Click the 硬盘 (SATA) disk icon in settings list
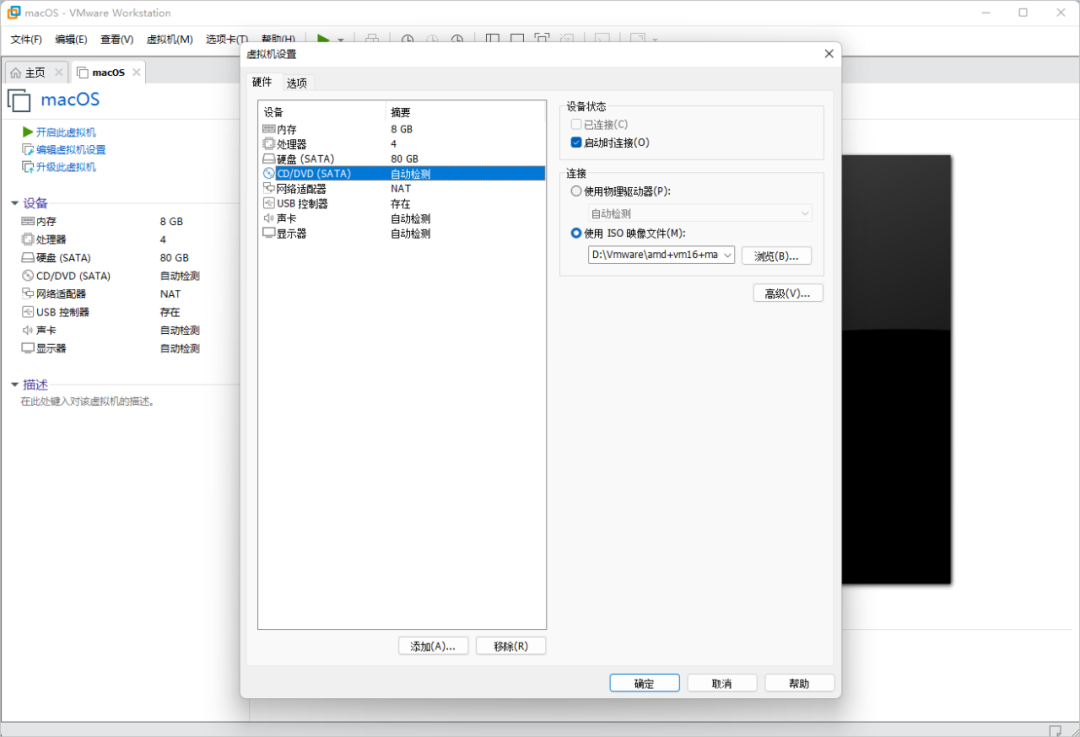The image size is (1080, 737). coord(268,159)
